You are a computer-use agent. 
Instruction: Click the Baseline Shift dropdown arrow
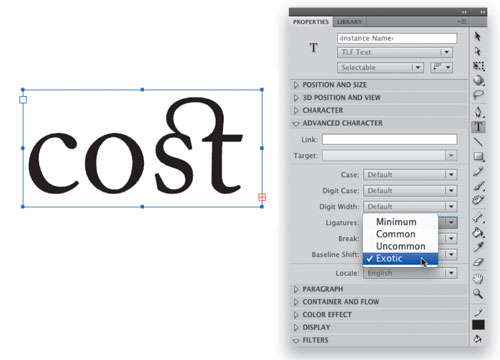click(451, 254)
